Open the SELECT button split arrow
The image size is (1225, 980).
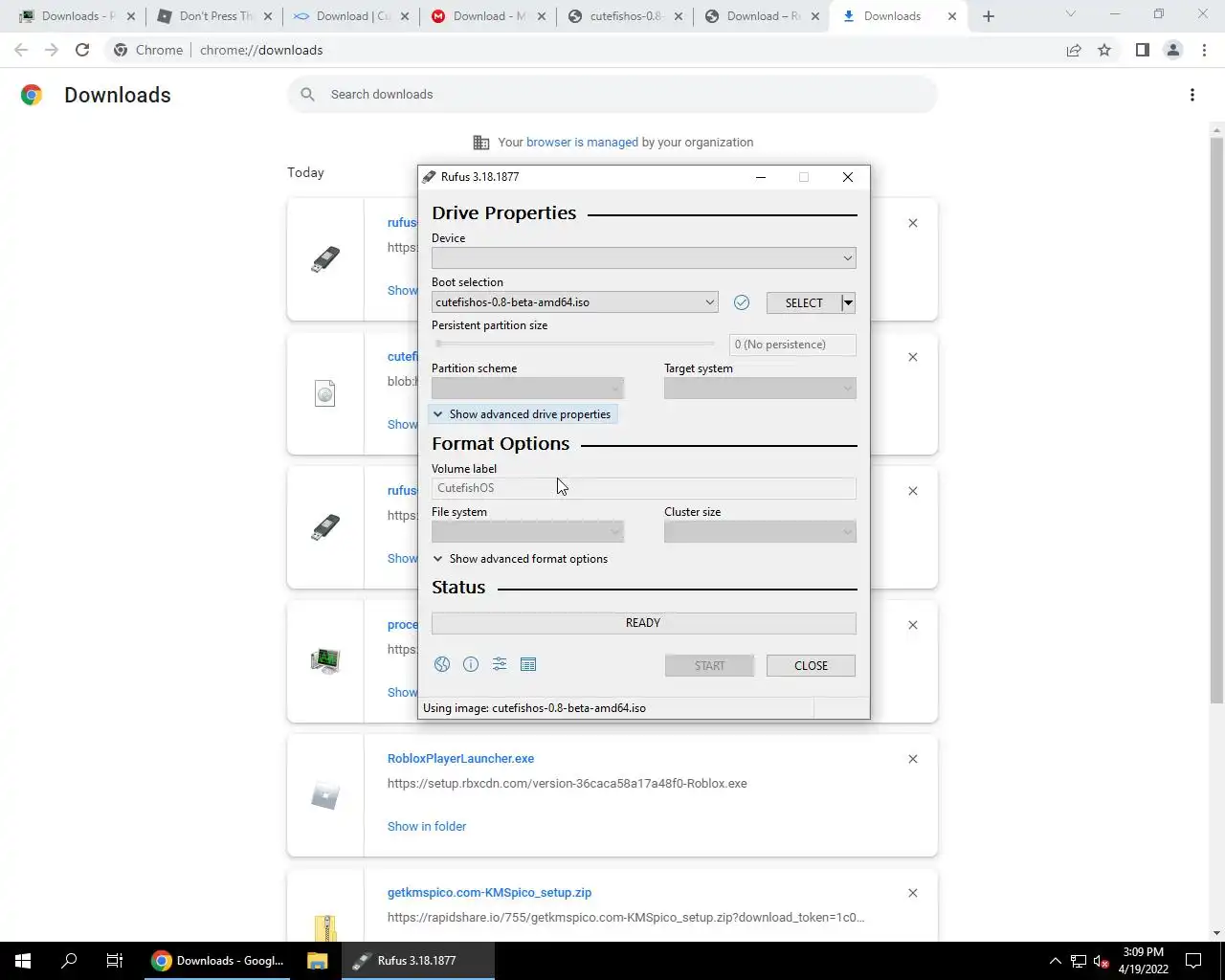(x=848, y=302)
